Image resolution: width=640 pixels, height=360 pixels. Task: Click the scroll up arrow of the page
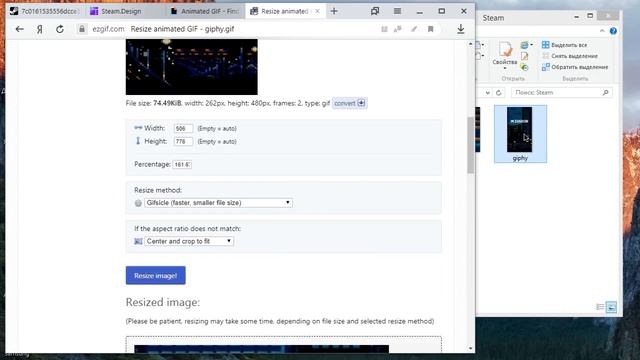point(471,43)
